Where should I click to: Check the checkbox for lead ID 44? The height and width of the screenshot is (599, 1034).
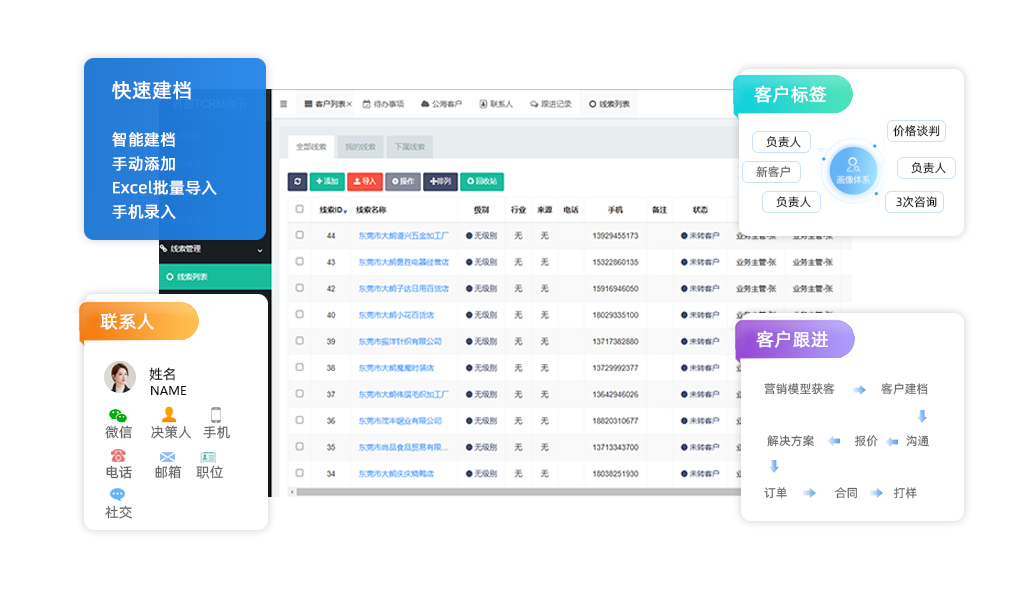point(299,235)
